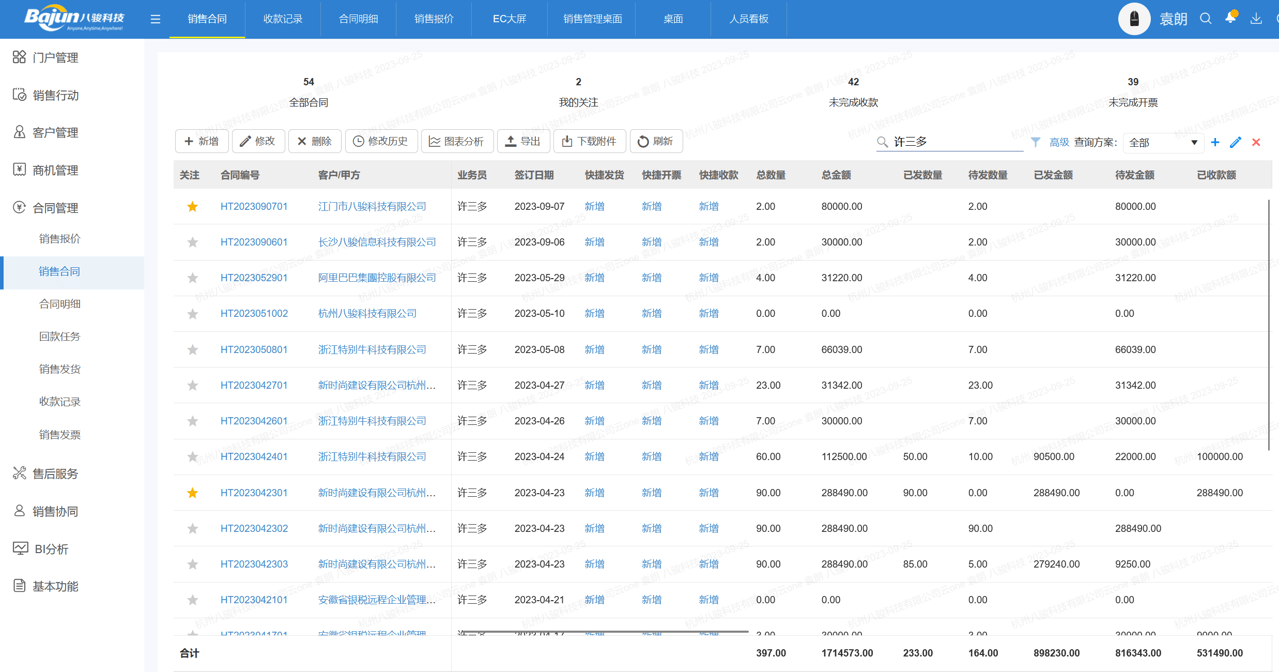Click the search input containing 许三多
This screenshot has width=1279, height=672.
950,141
